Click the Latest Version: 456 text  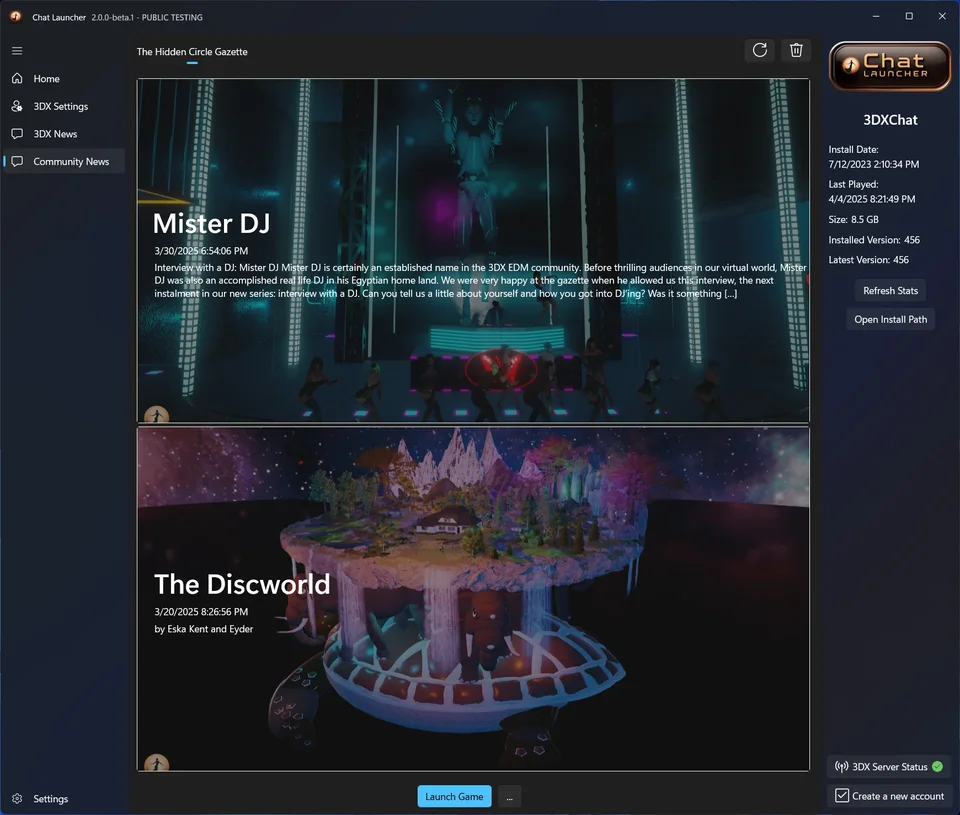[x=868, y=260]
